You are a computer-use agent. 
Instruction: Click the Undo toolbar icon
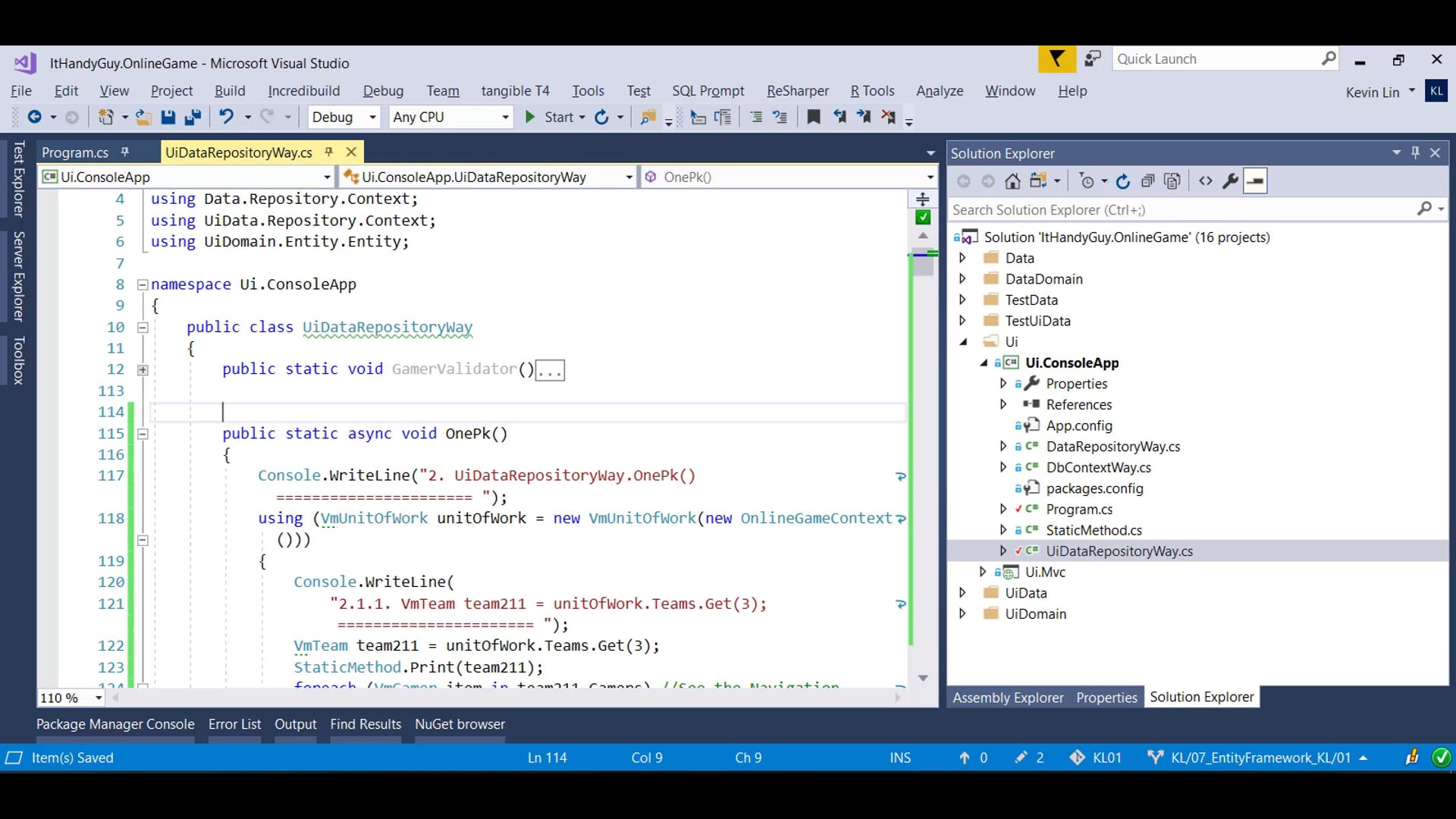[226, 117]
